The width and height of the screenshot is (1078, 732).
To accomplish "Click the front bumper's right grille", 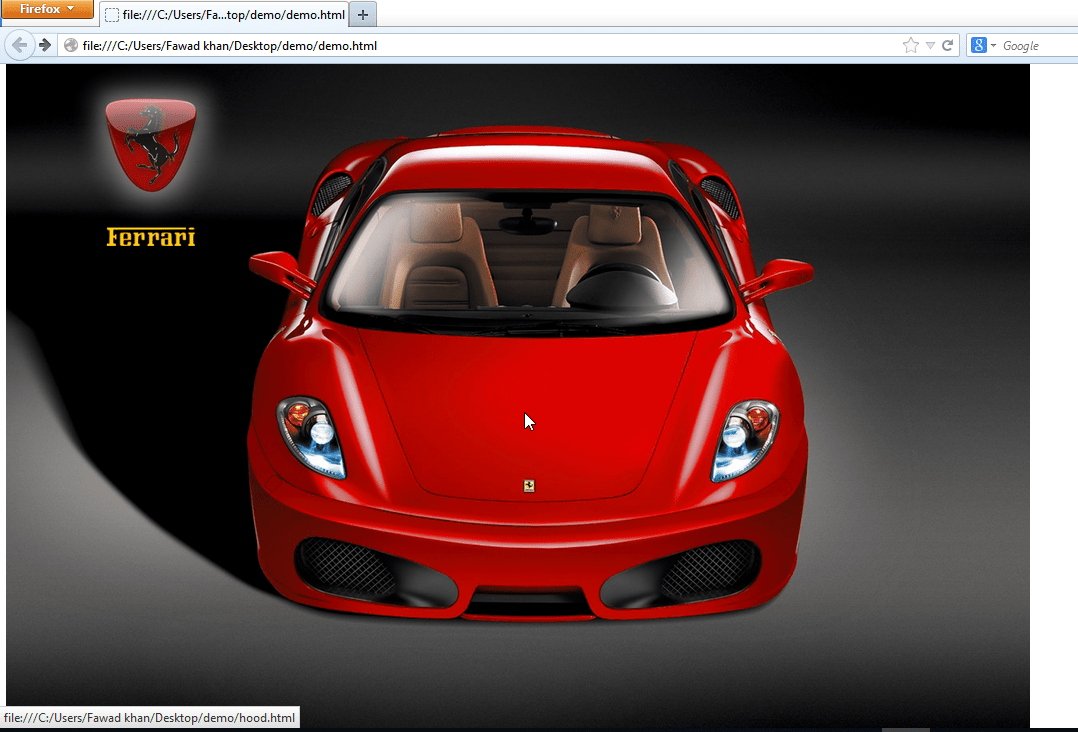I will [681, 572].
